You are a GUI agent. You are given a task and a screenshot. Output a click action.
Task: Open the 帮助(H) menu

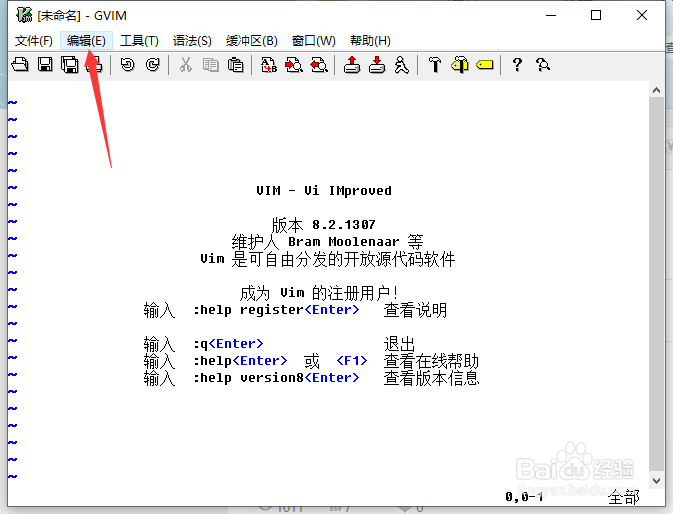[x=370, y=41]
